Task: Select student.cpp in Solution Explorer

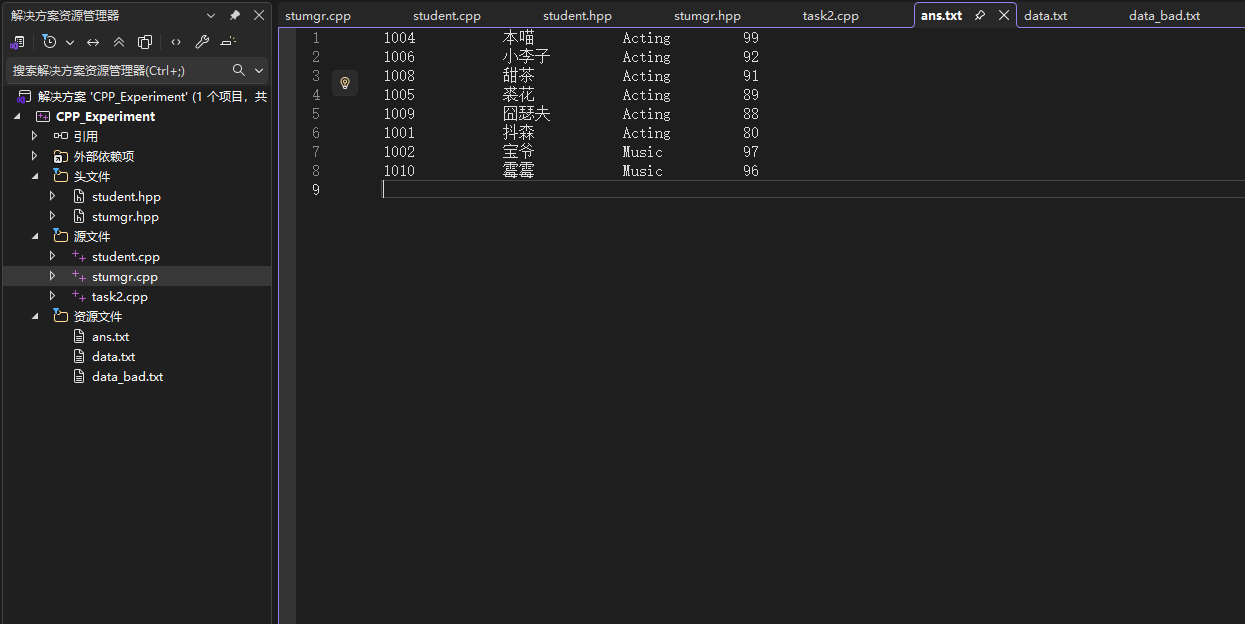Action: click(126, 257)
